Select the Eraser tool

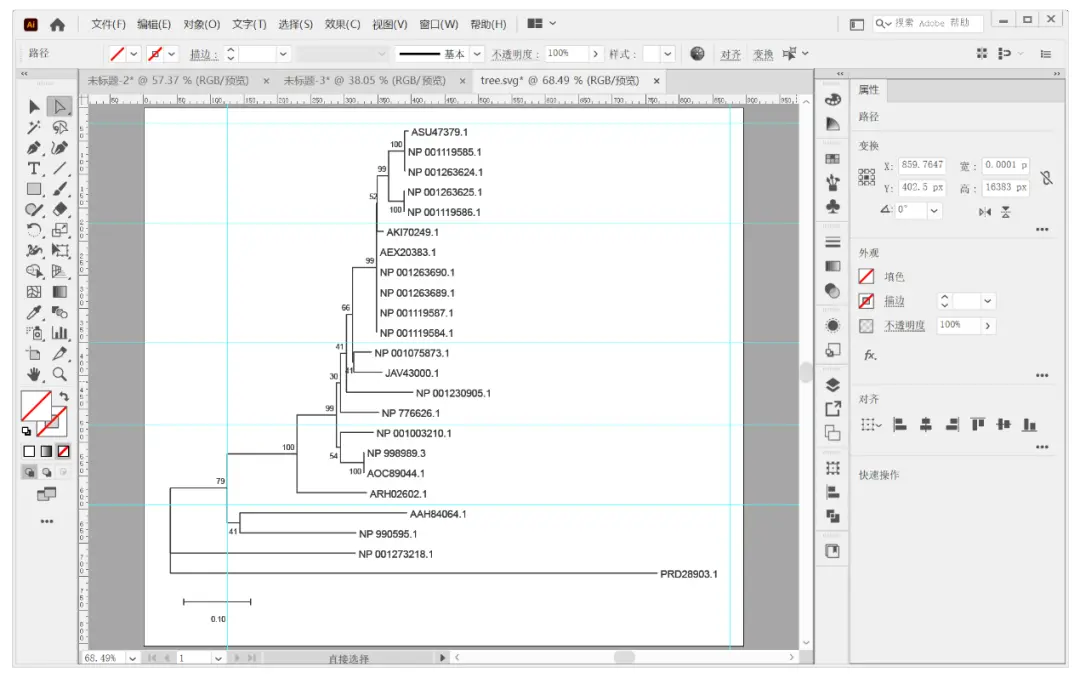60,209
